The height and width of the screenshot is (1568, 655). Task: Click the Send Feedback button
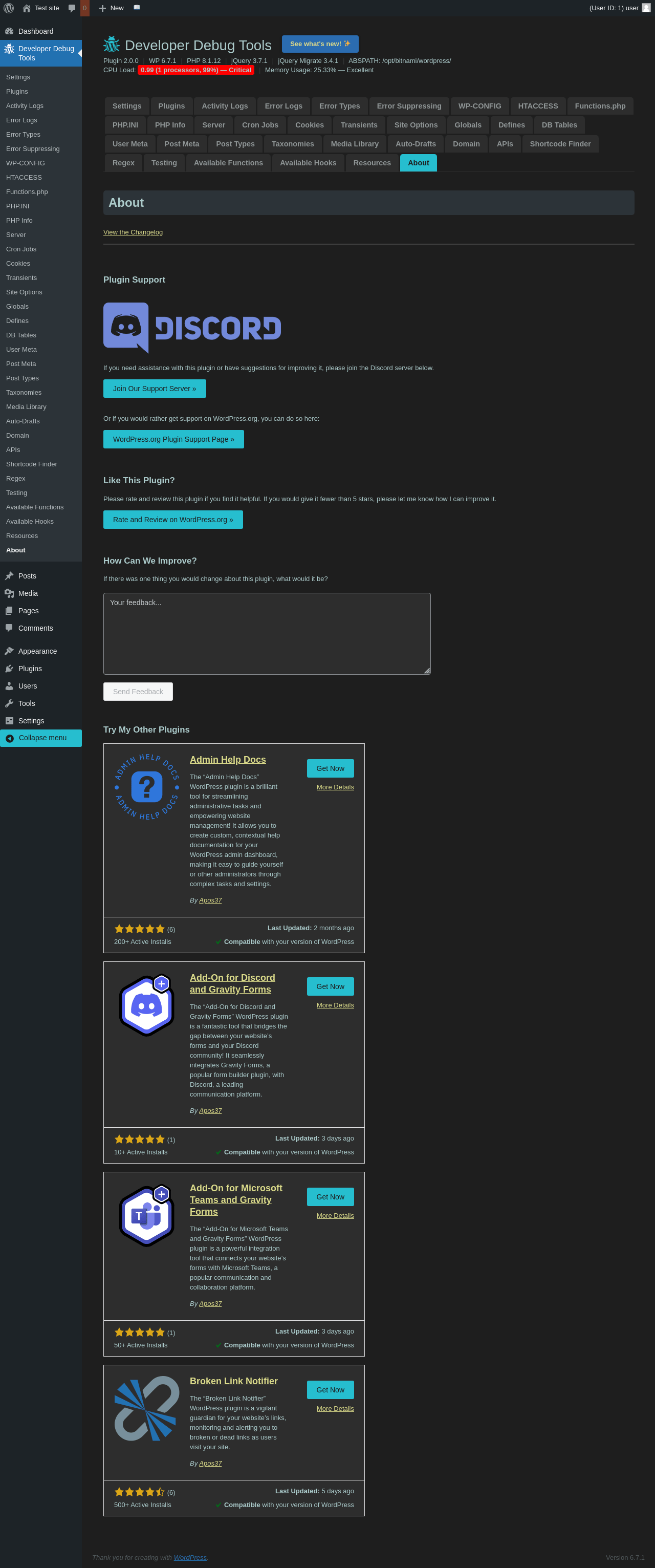tap(138, 692)
